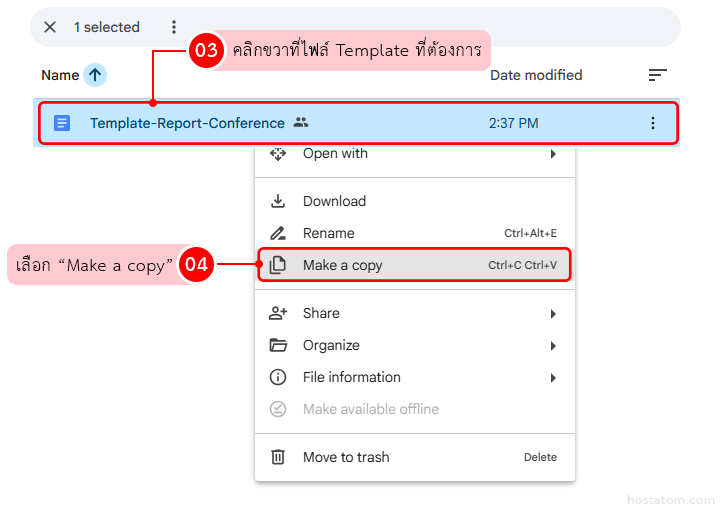The image size is (720, 511).
Task: Open more actions beside '1 selected'
Action: [x=174, y=27]
